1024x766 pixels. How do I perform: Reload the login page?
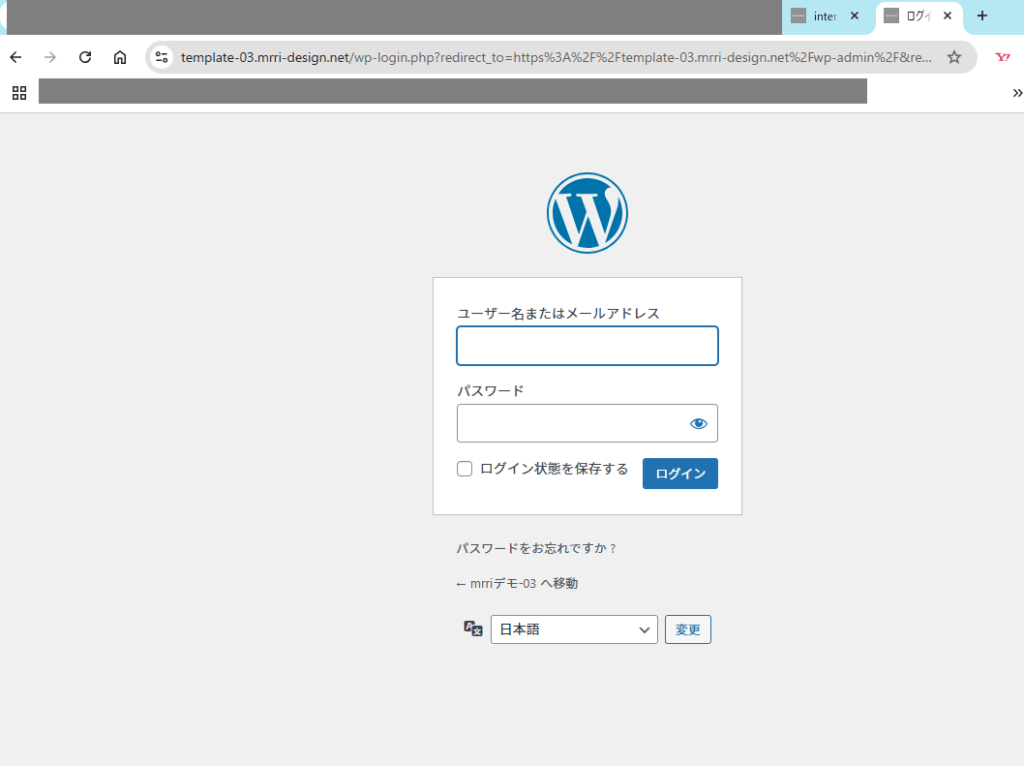(85, 57)
